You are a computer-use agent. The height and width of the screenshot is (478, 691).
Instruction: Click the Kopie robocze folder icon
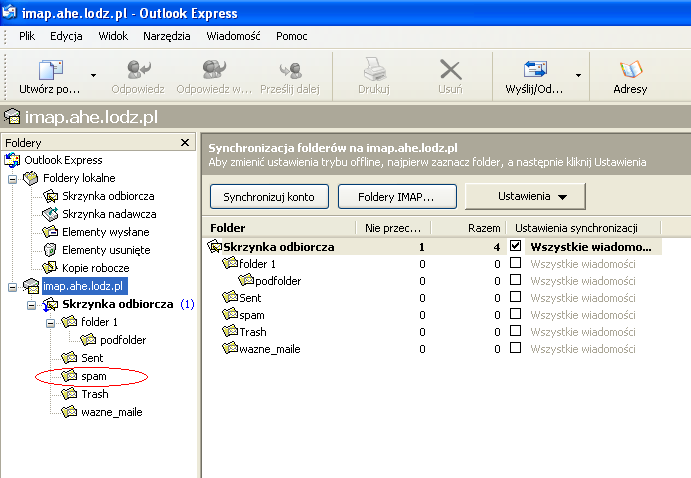point(50,267)
